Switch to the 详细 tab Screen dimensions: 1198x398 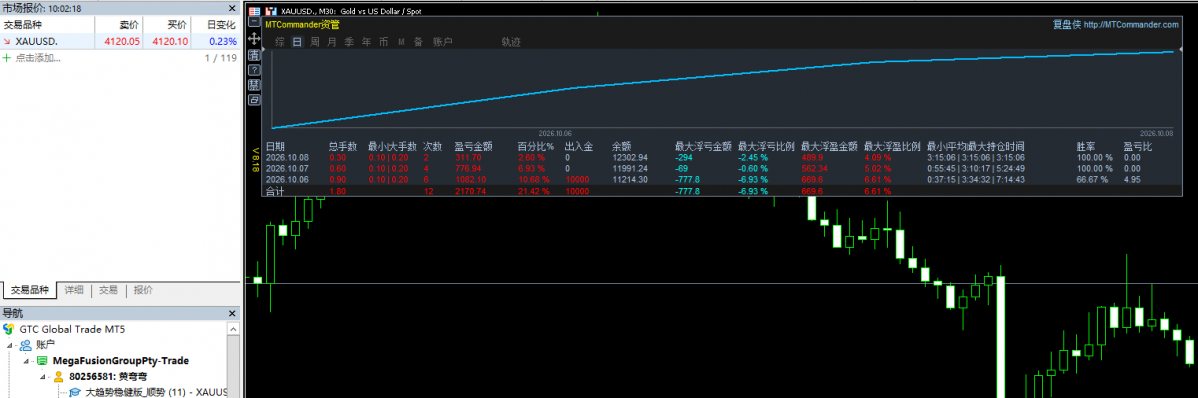[73, 290]
